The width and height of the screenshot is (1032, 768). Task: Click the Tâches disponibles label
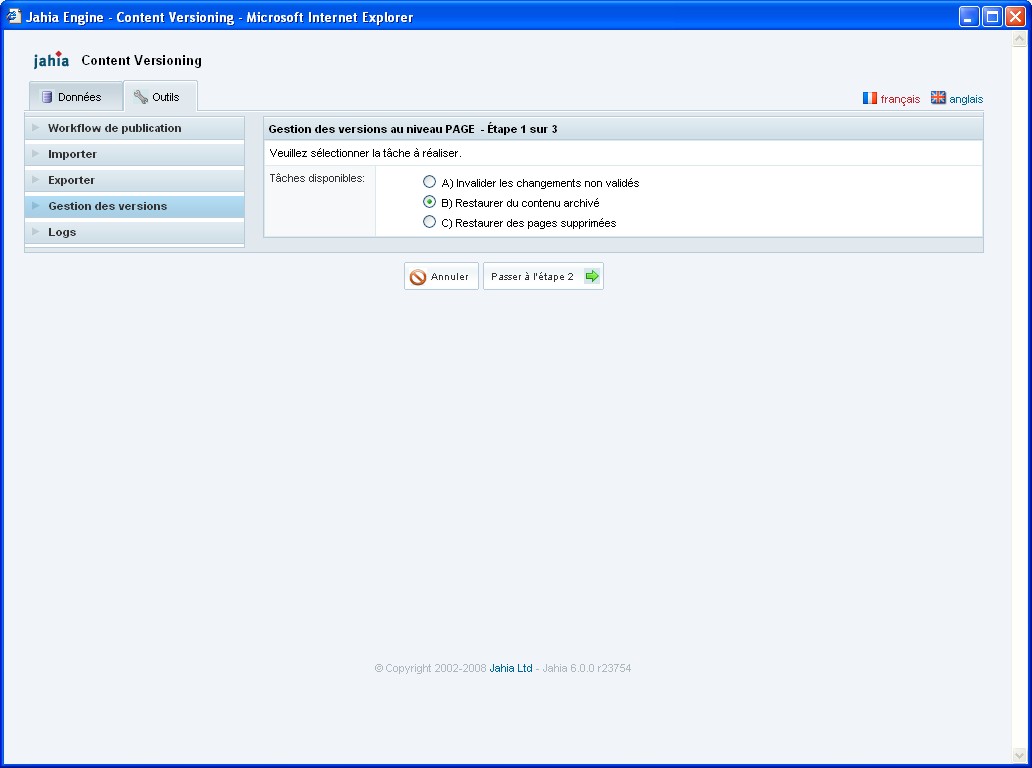pos(317,178)
